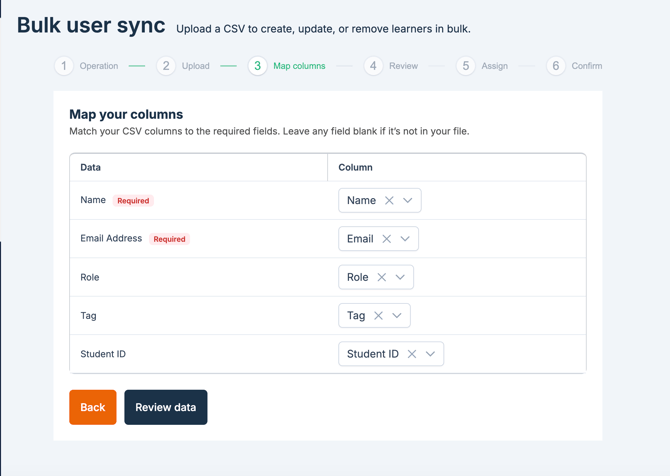The height and width of the screenshot is (476, 670).
Task: Expand the Name column dropdown chevron
Action: pos(408,200)
